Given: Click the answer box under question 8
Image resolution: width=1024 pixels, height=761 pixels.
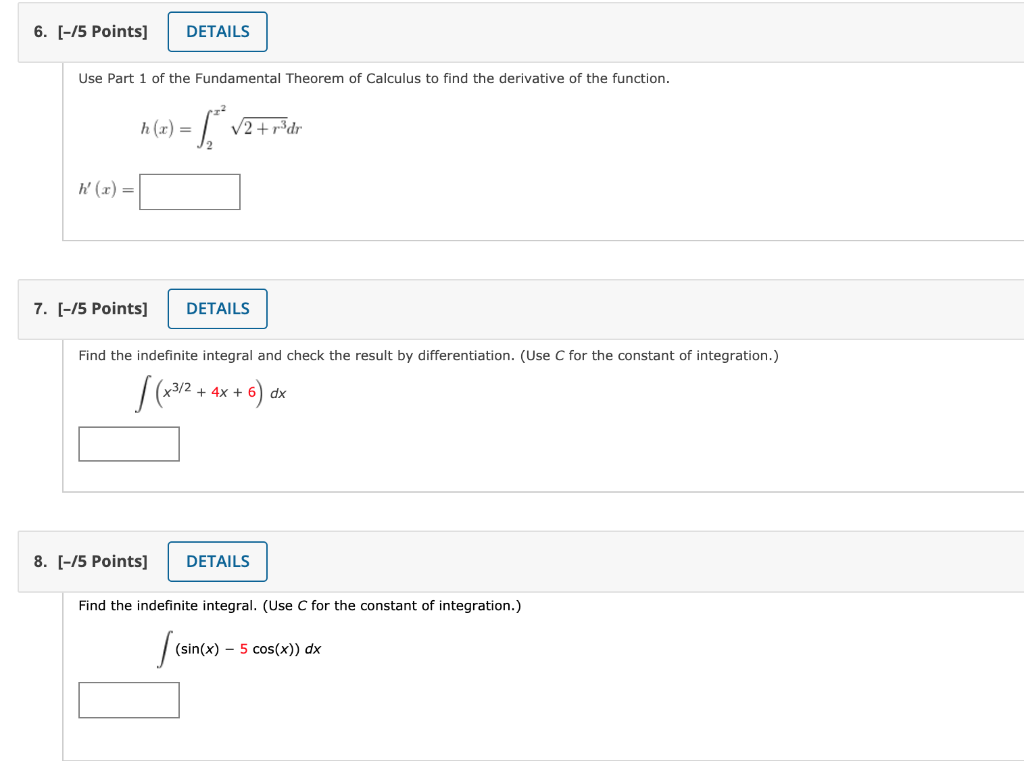Looking at the screenshot, I should pyautogui.click(x=128, y=699).
